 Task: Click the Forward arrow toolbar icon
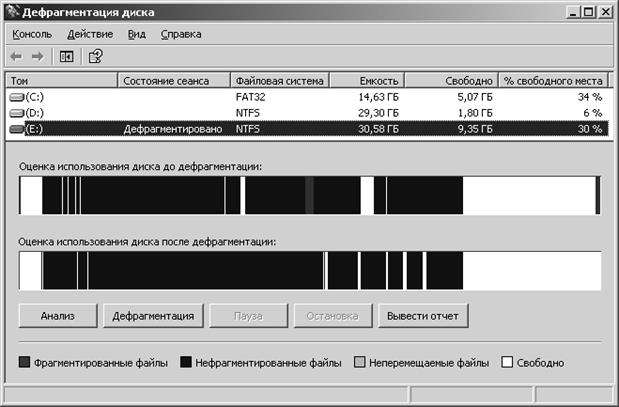[x=38, y=56]
